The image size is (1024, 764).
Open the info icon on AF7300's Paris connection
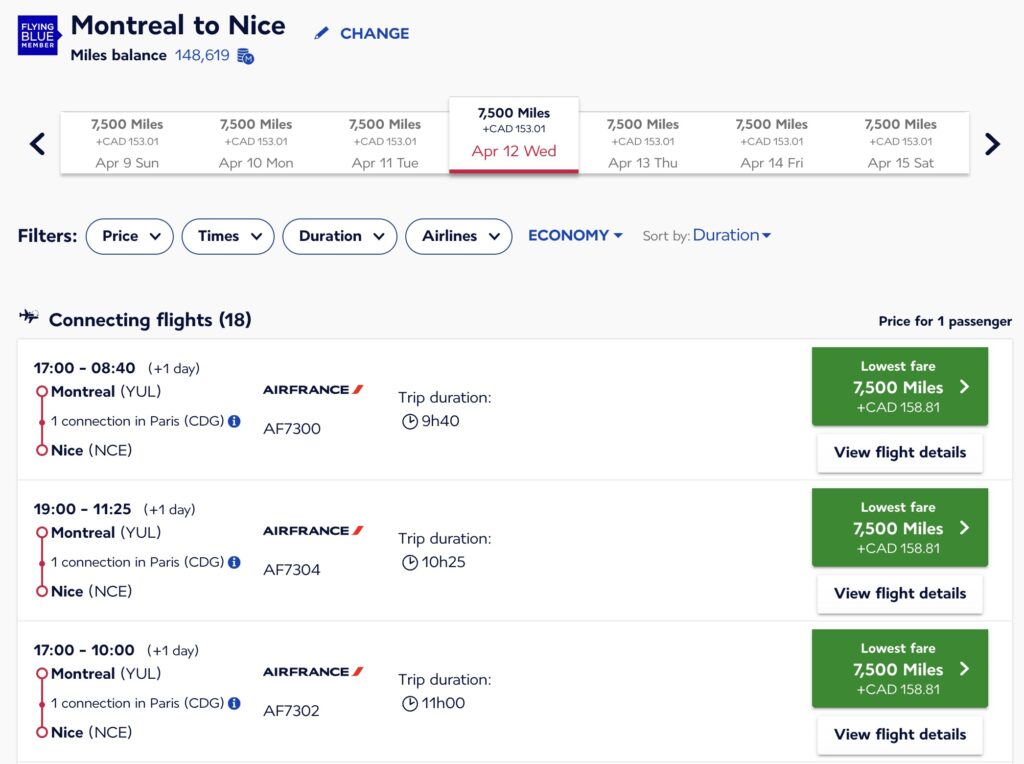[233, 422]
